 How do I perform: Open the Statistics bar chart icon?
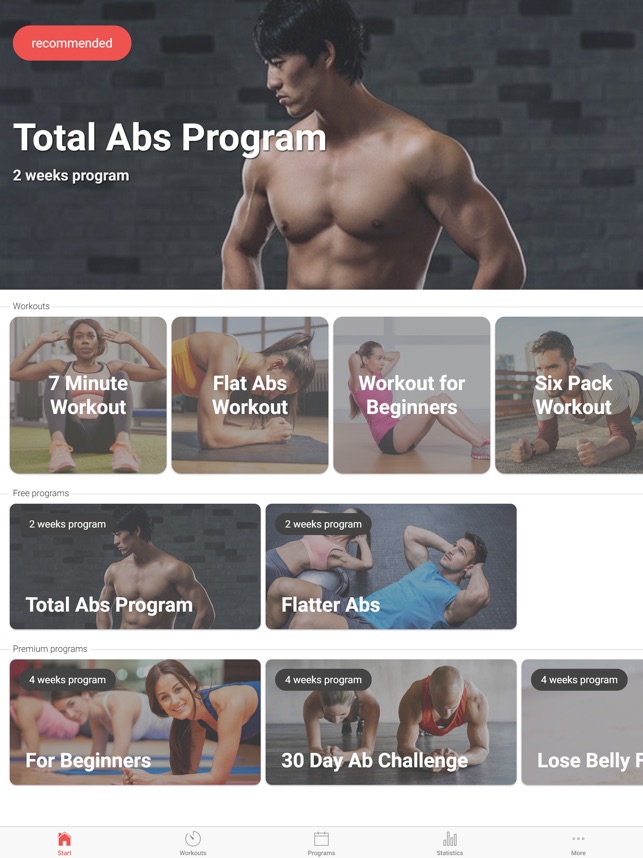tap(450, 839)
